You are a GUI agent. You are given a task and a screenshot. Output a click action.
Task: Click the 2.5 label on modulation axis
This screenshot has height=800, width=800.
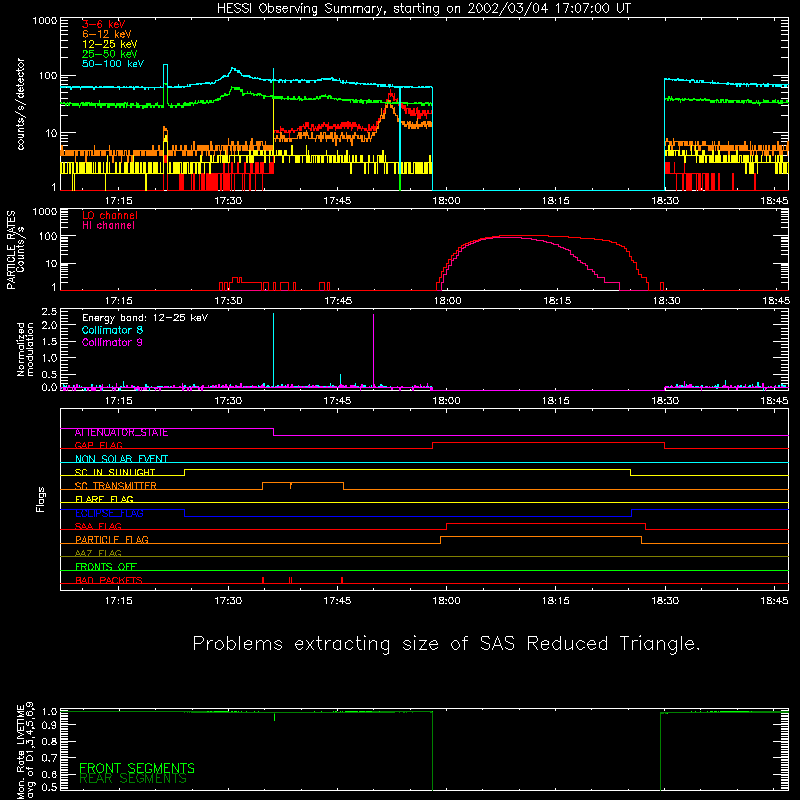pyautogui.click(x=49, y=312)
